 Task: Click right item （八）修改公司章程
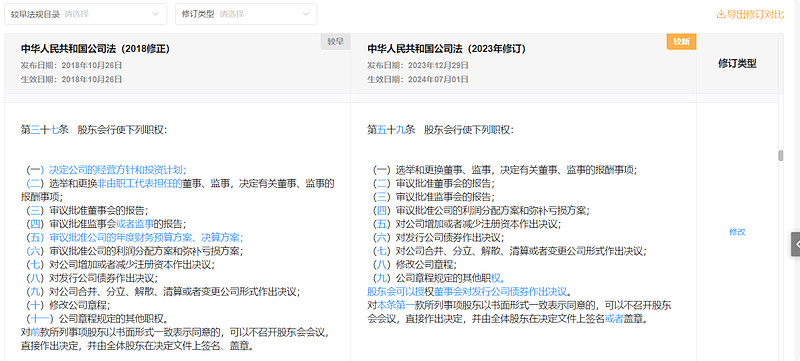(413, 265)
